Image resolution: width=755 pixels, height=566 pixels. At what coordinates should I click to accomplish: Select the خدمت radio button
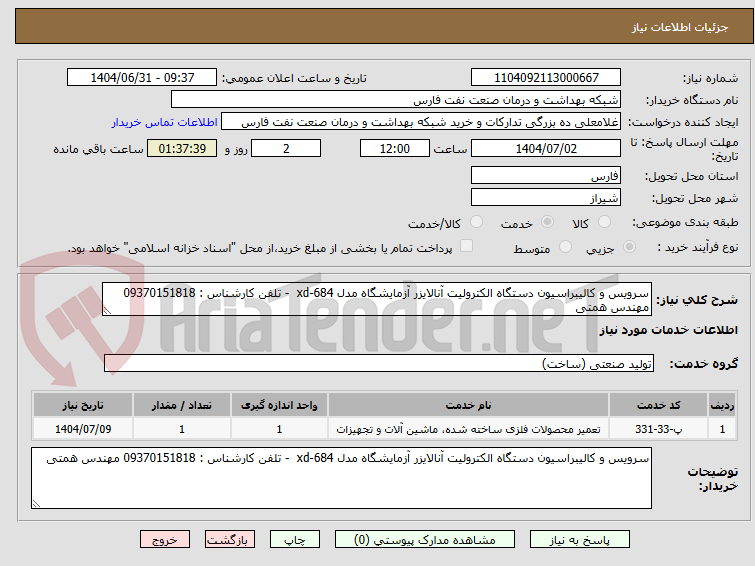[547, 222]
